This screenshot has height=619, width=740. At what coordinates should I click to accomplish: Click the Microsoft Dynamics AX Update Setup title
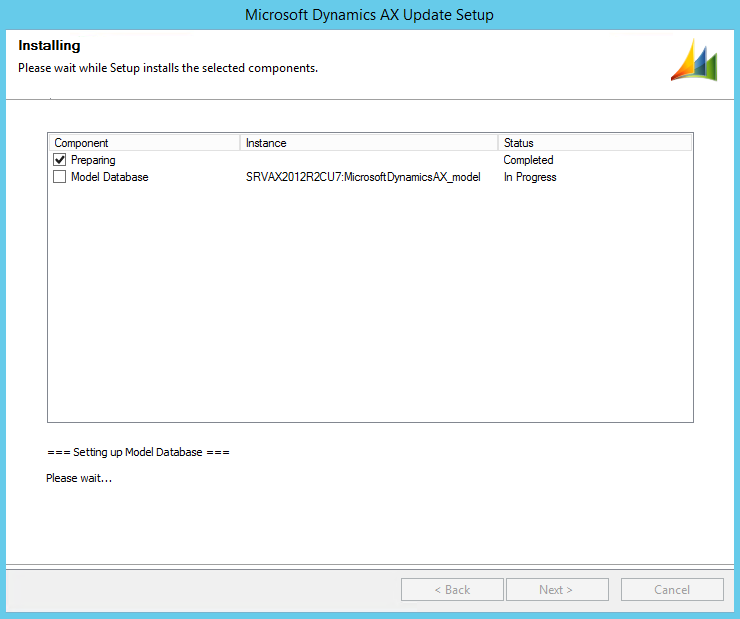click(x=369, y=15)
